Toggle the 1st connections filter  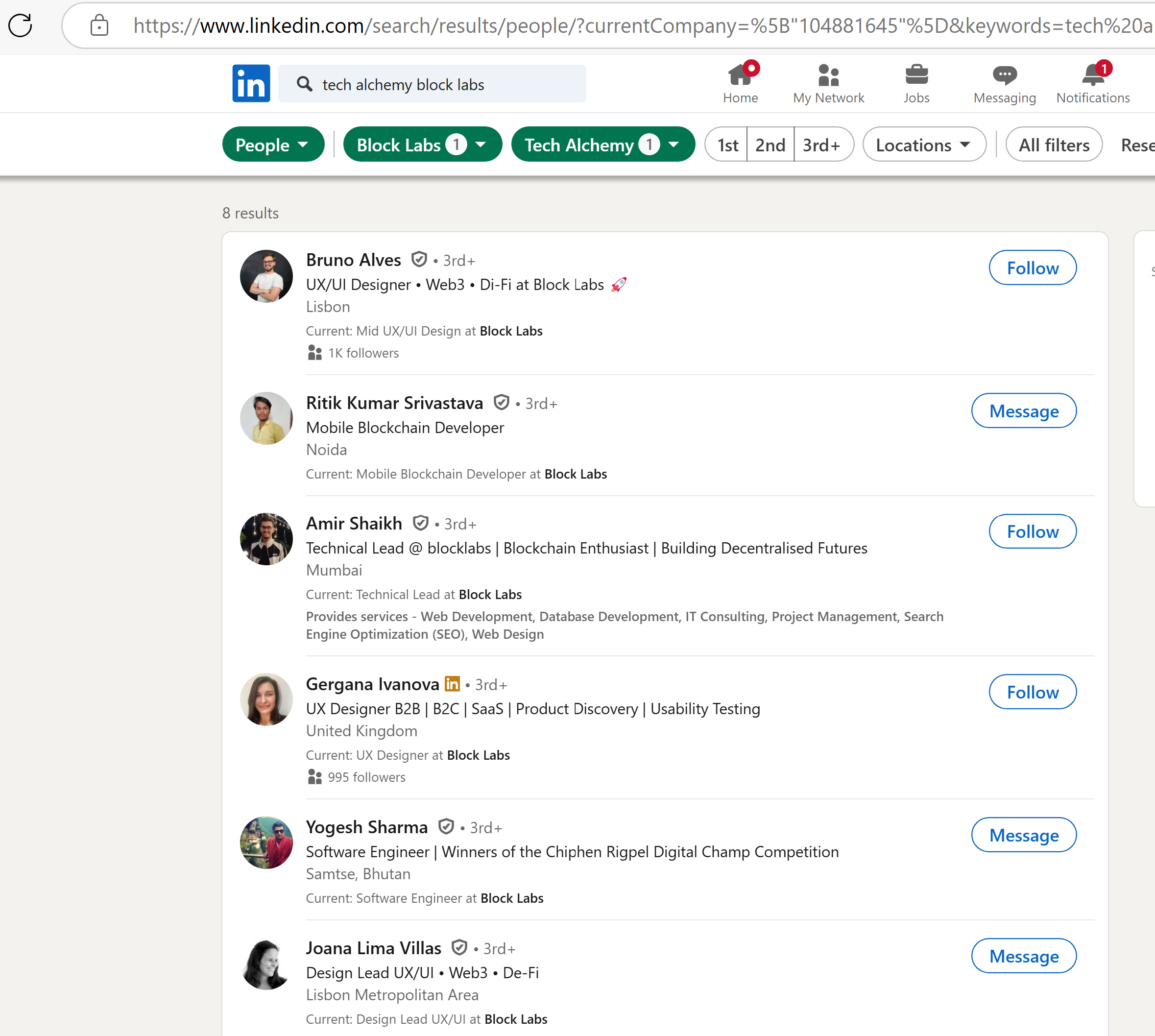point(727,145)
